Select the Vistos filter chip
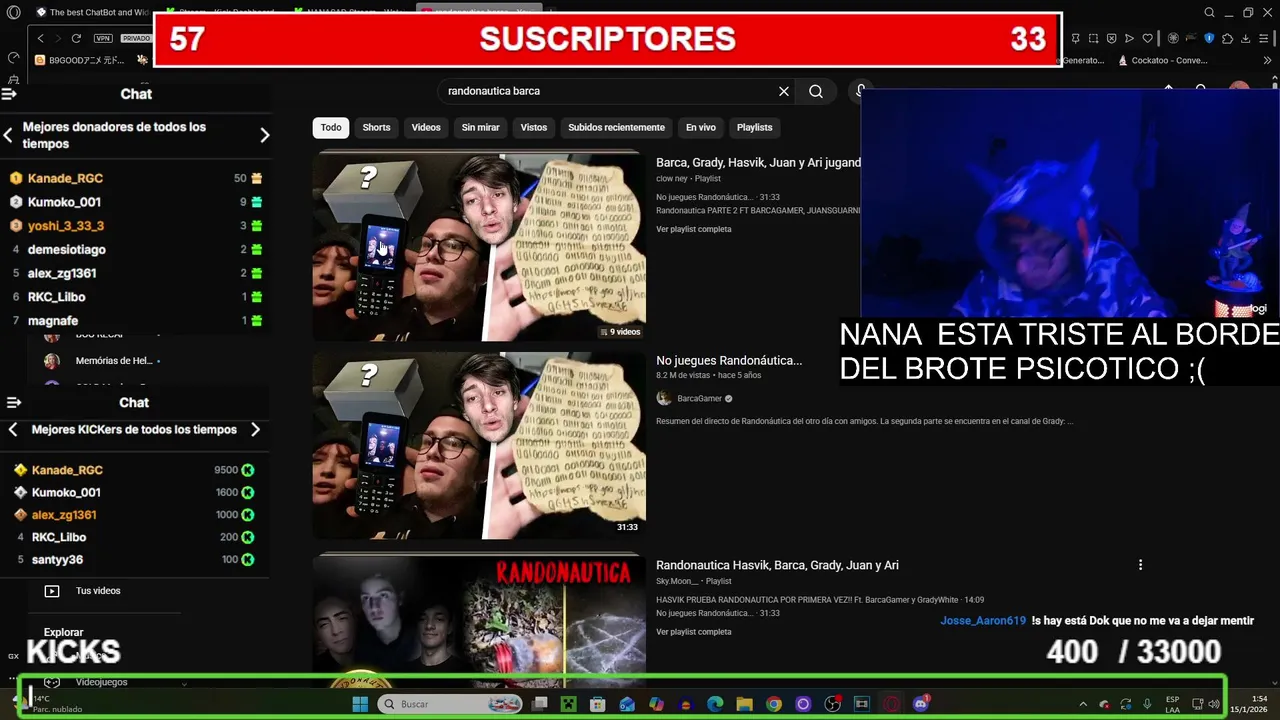 click(534, 127)
